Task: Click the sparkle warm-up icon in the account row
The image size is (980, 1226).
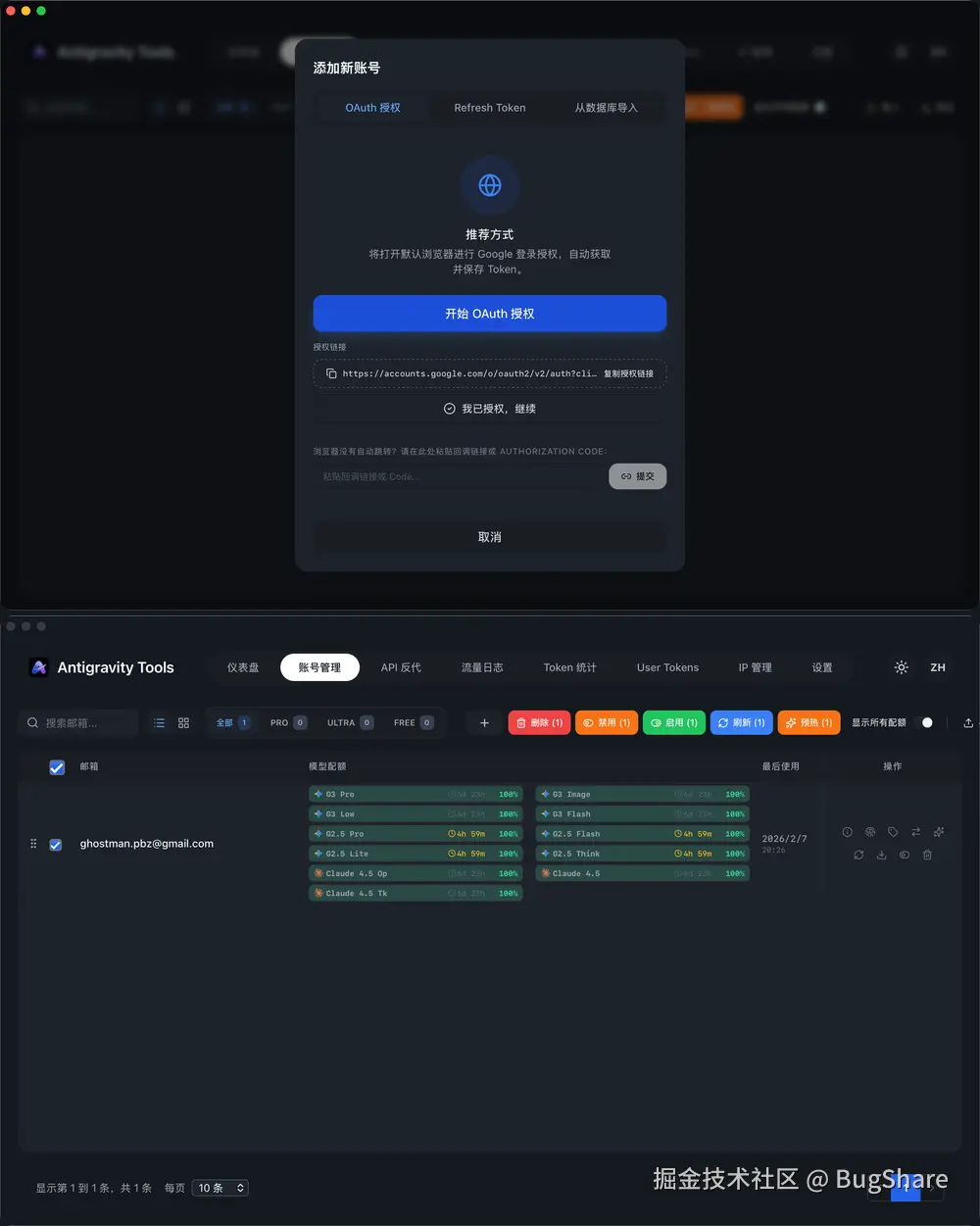Action: point(939,832)
